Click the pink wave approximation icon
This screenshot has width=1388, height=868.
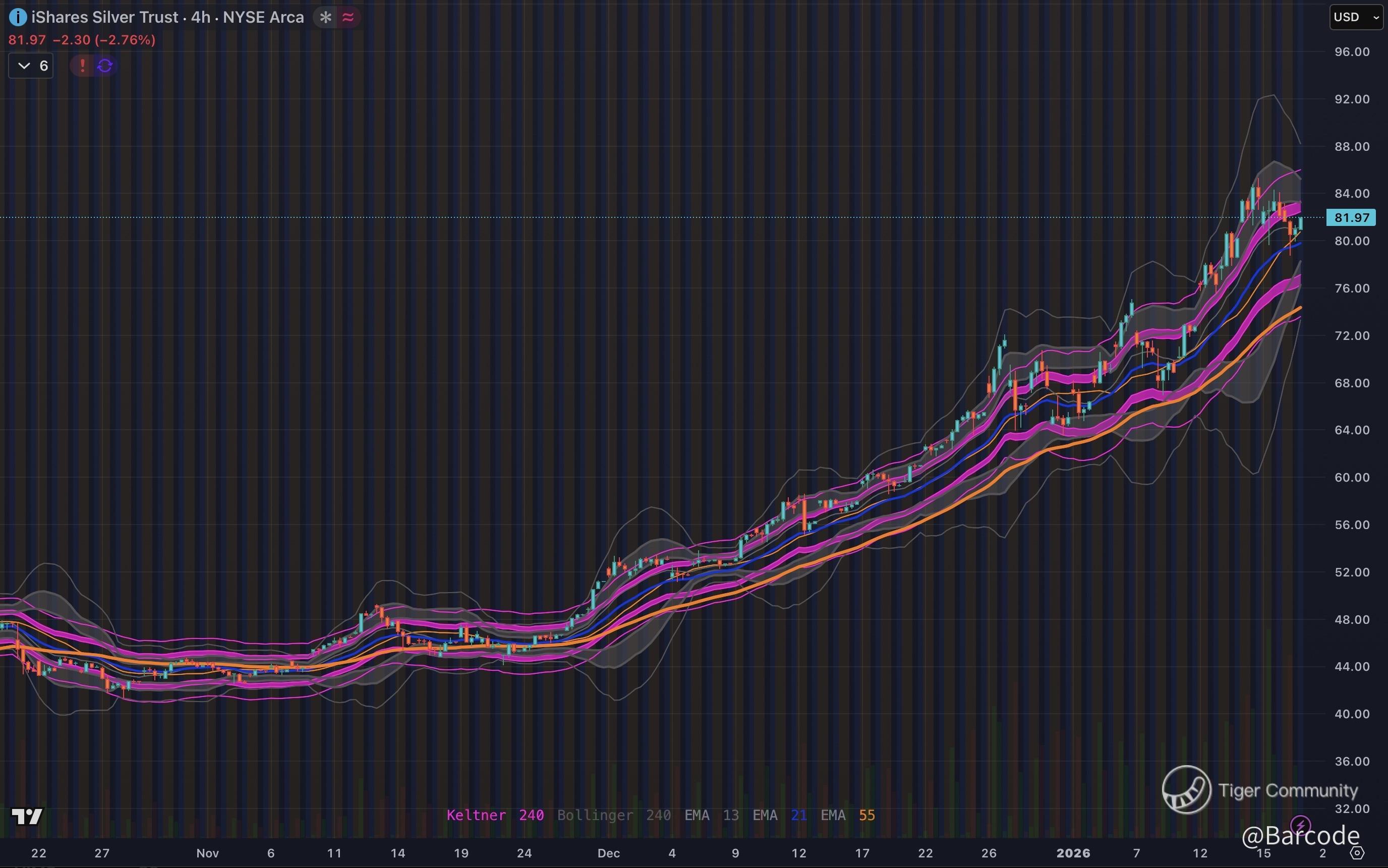(348, 18)
